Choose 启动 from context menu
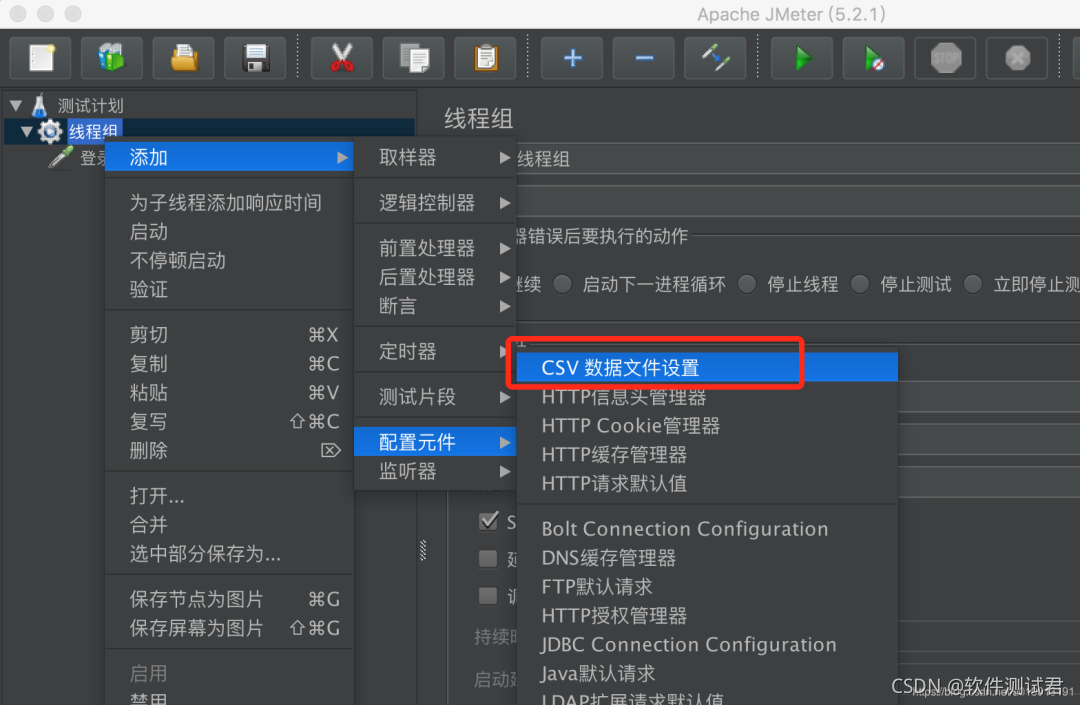1080x705 pixels. (x=229, y=231)
